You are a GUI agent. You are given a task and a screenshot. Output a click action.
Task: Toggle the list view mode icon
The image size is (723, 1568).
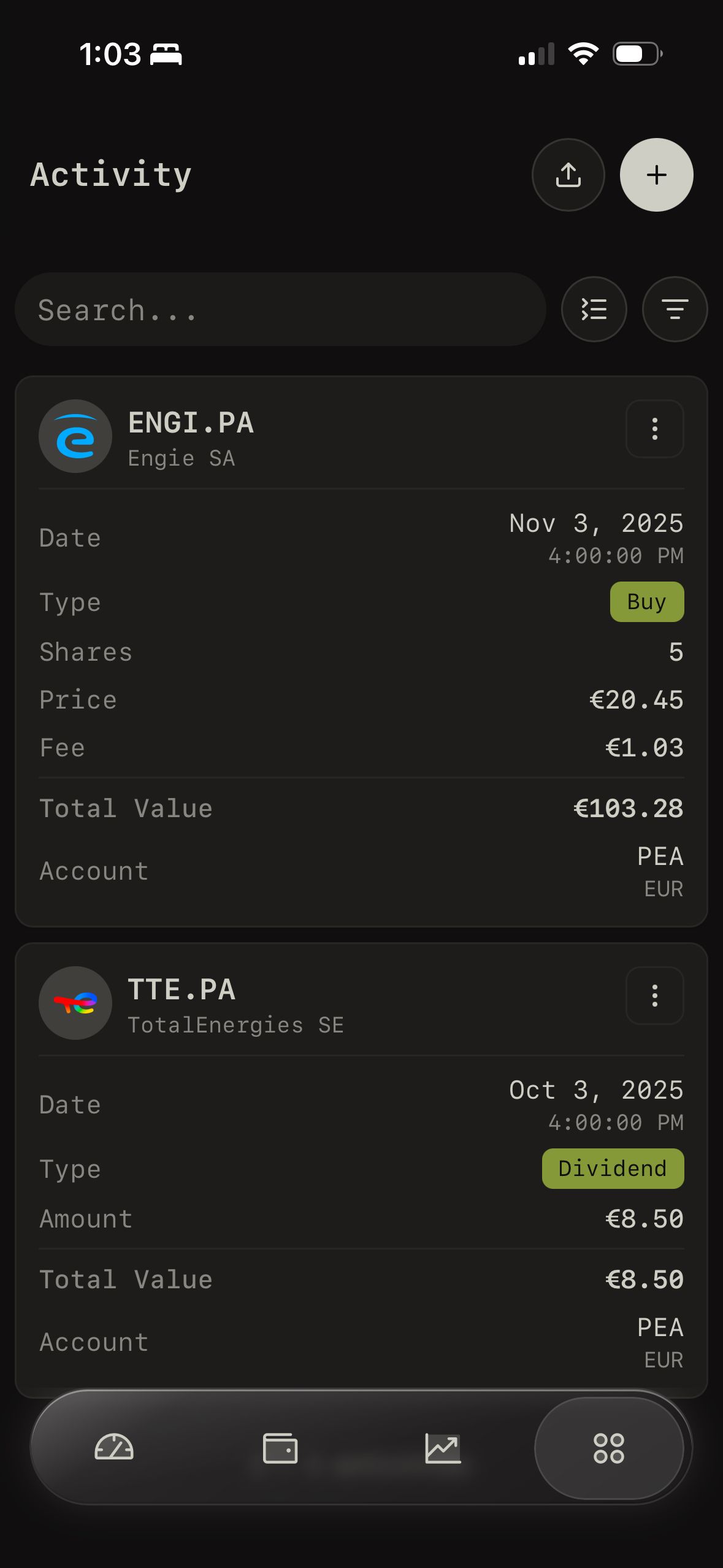[x=594, y=309]
